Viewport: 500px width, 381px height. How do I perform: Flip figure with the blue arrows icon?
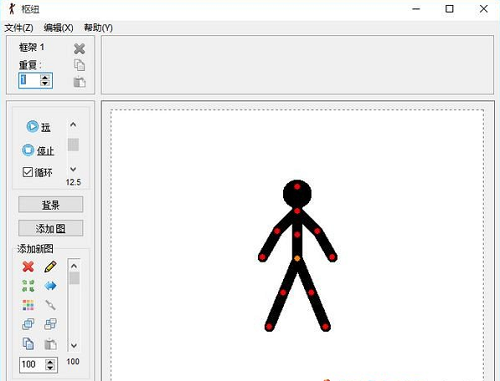coord(50,286)
